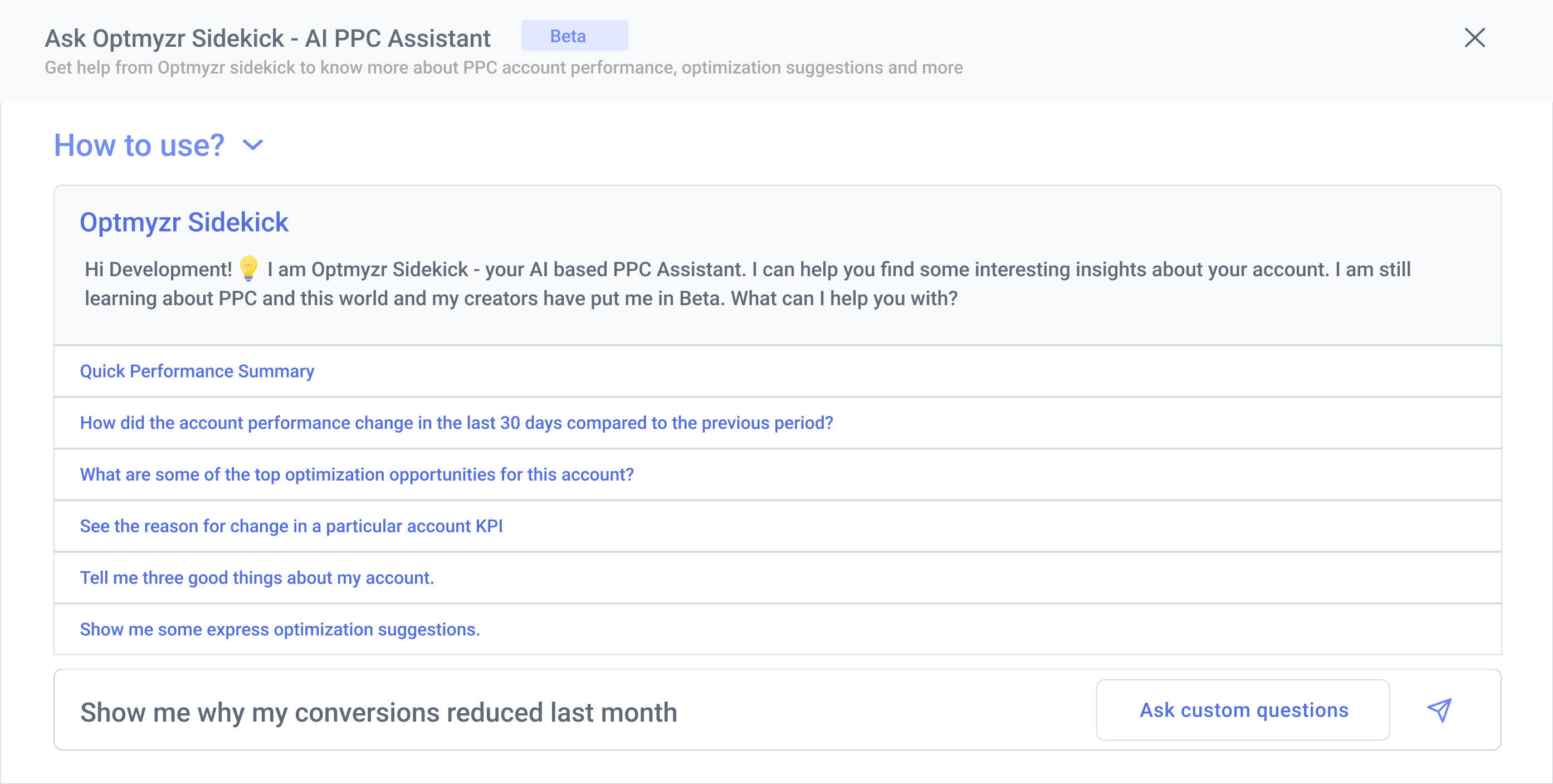The height and width of the screenshot is (784, 1553).
Task: Click the subtitle about PPC account performance
Action: [504, 67]
